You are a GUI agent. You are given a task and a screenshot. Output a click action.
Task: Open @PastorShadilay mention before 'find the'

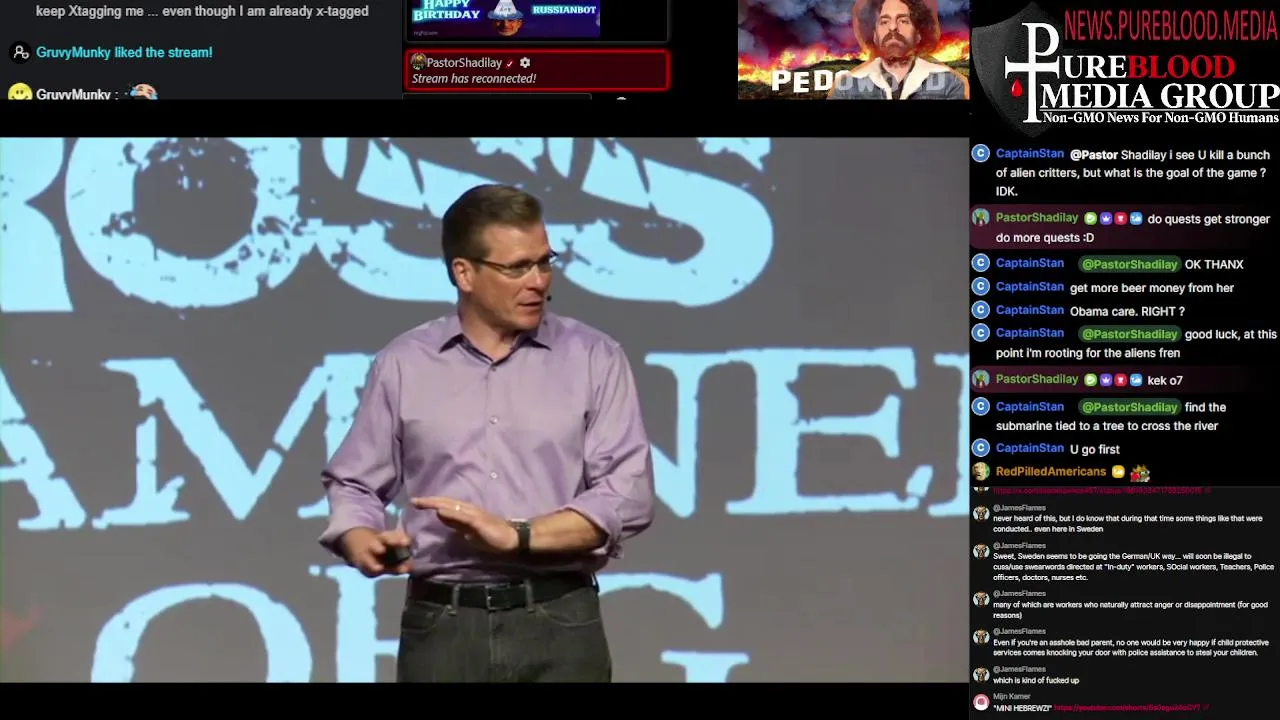point(1129,407)
